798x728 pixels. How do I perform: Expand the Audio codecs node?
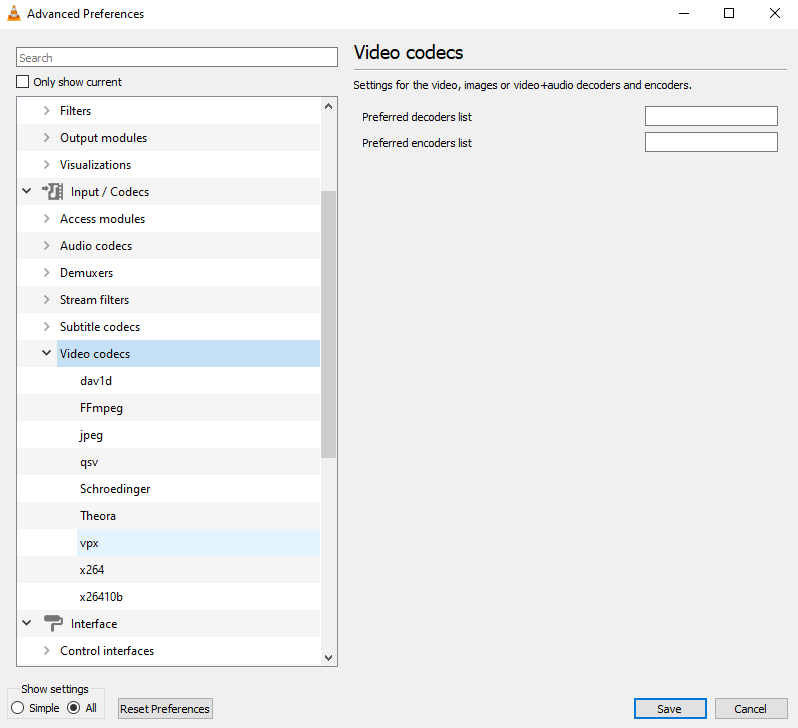pyautogui.click(x=47, y=245)
